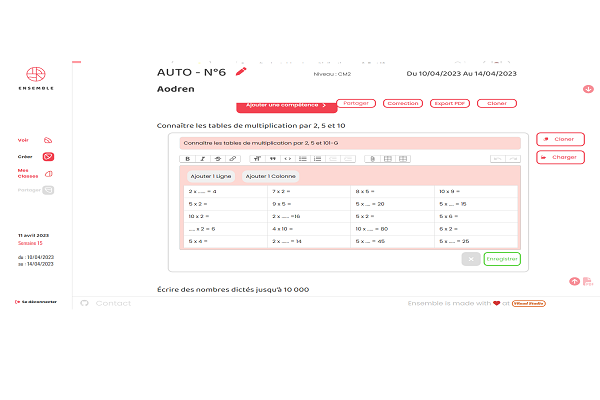This screenshot has width=600, height=400.
Task: Click the table cell "7 x 2 ="
Action: coord(309,191)
